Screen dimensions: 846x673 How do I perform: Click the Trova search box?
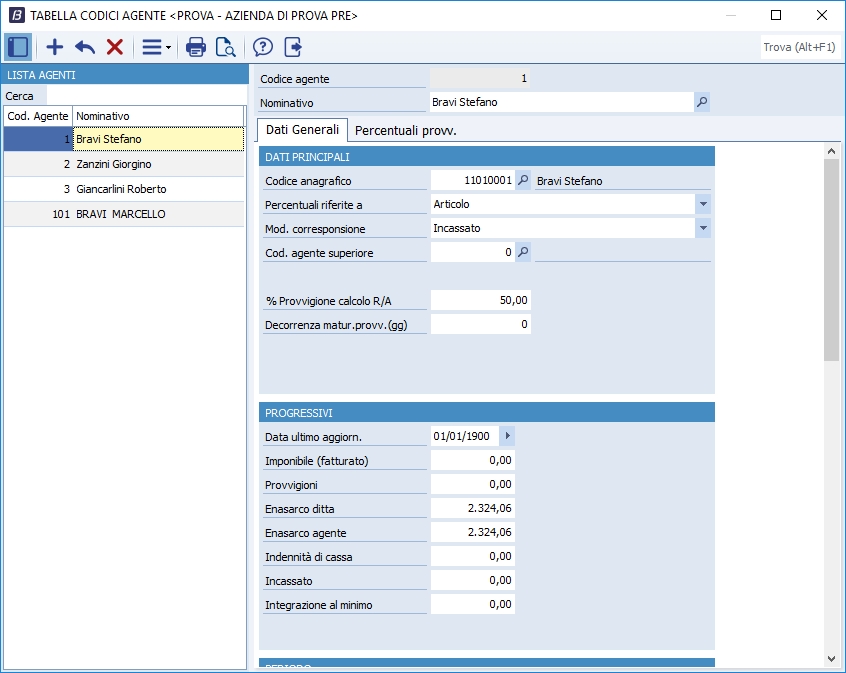pos(799,47)
